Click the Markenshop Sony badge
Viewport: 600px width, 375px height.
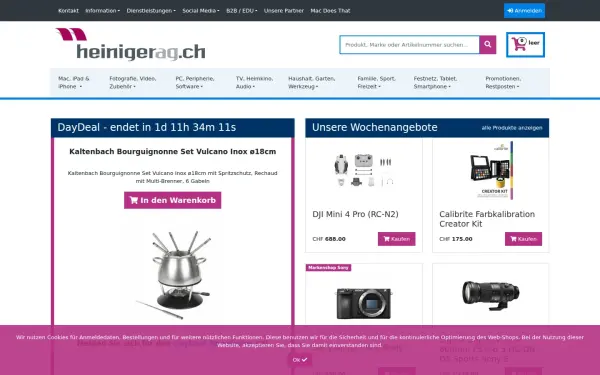[x=328, y=267]
